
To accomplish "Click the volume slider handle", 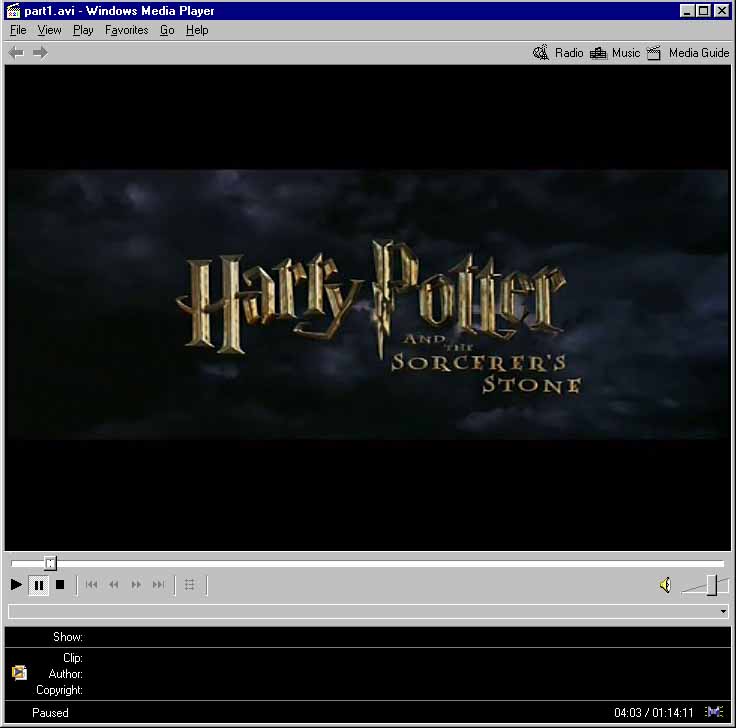I will click(x=712, y=585).
